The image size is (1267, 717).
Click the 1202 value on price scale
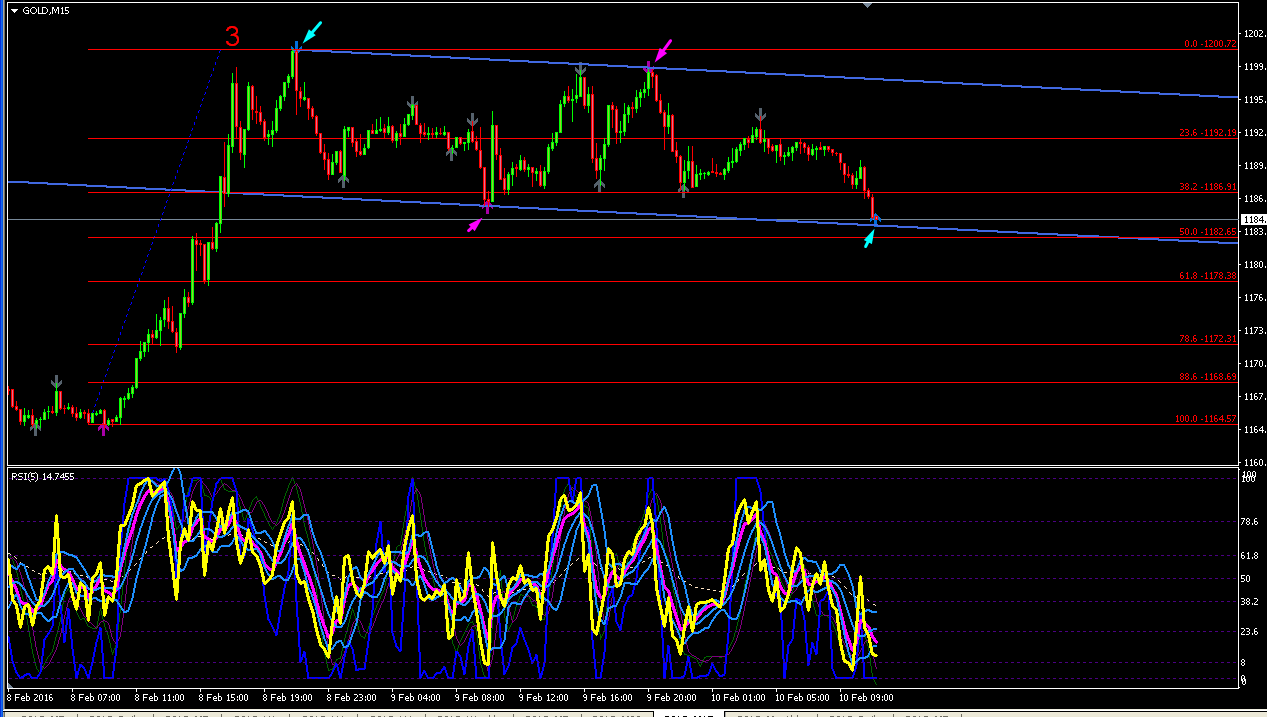pos(1253,34)
